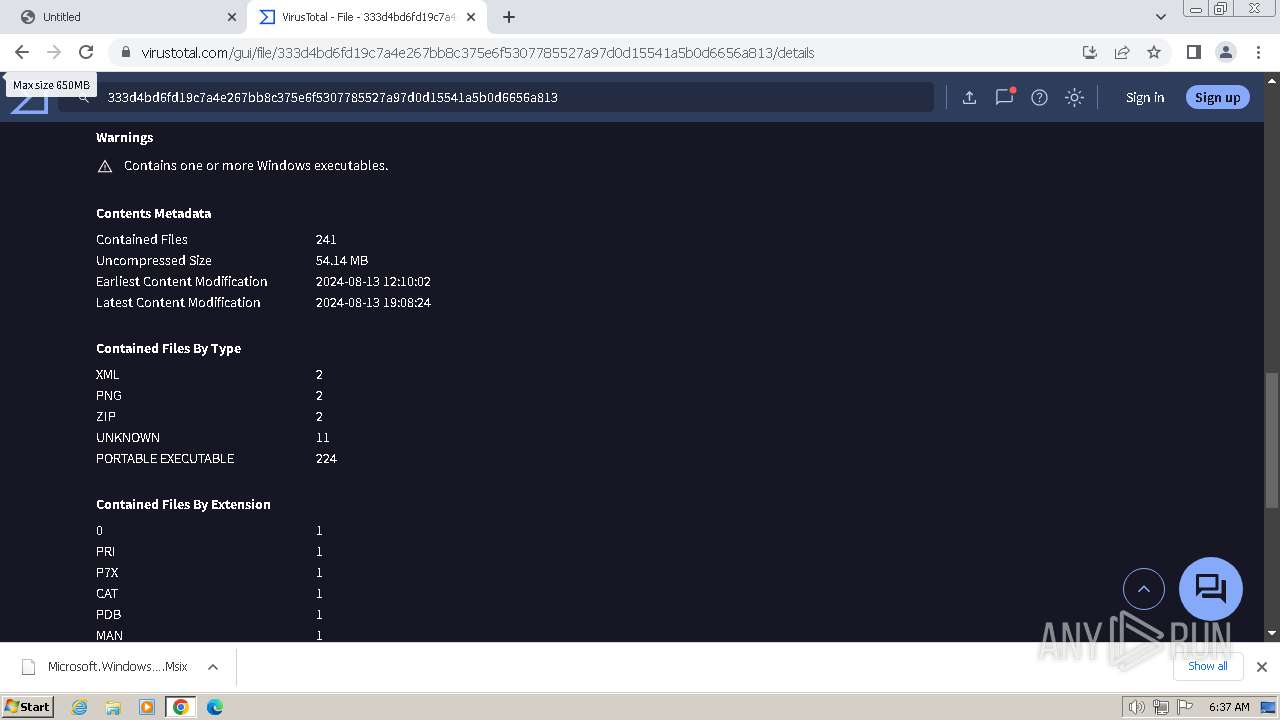Toggle the light/dark theme icon
The height and width of the screenshot is (720, 1280).
click(1074, 97)
